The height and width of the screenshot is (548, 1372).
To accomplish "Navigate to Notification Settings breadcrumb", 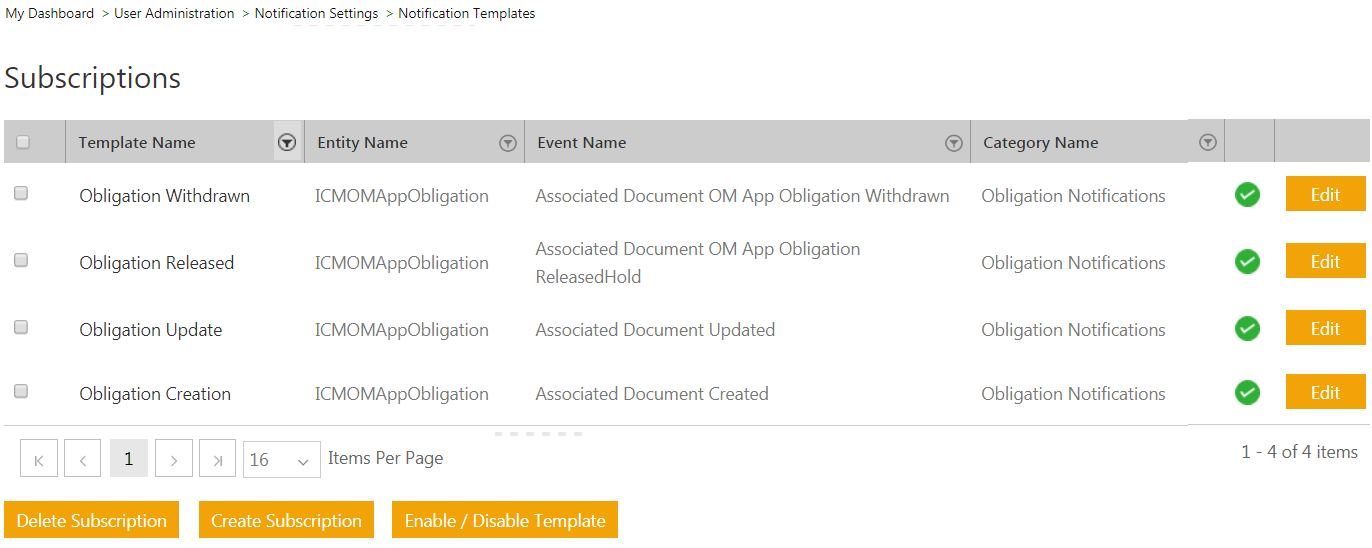I will coord(316,14).
